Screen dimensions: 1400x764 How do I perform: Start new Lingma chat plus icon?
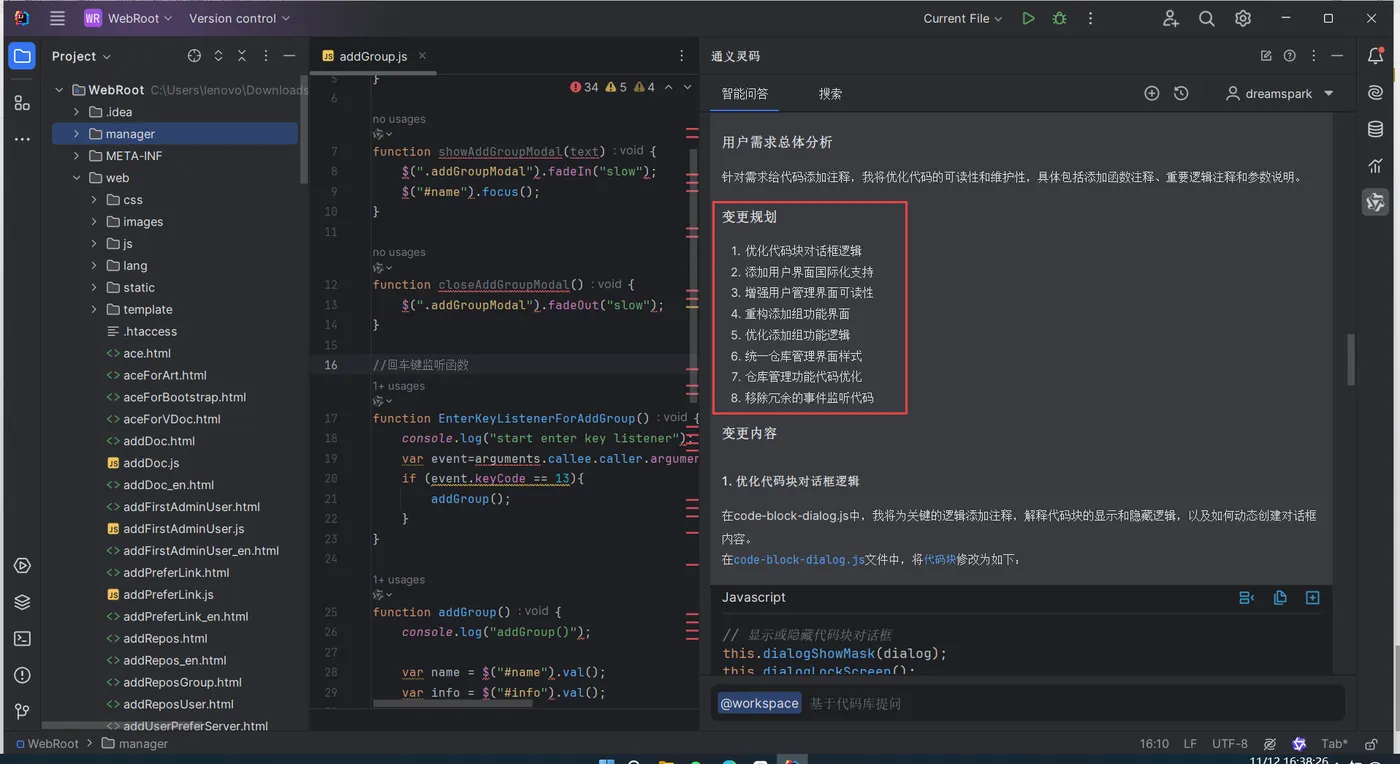point(1152,93)
